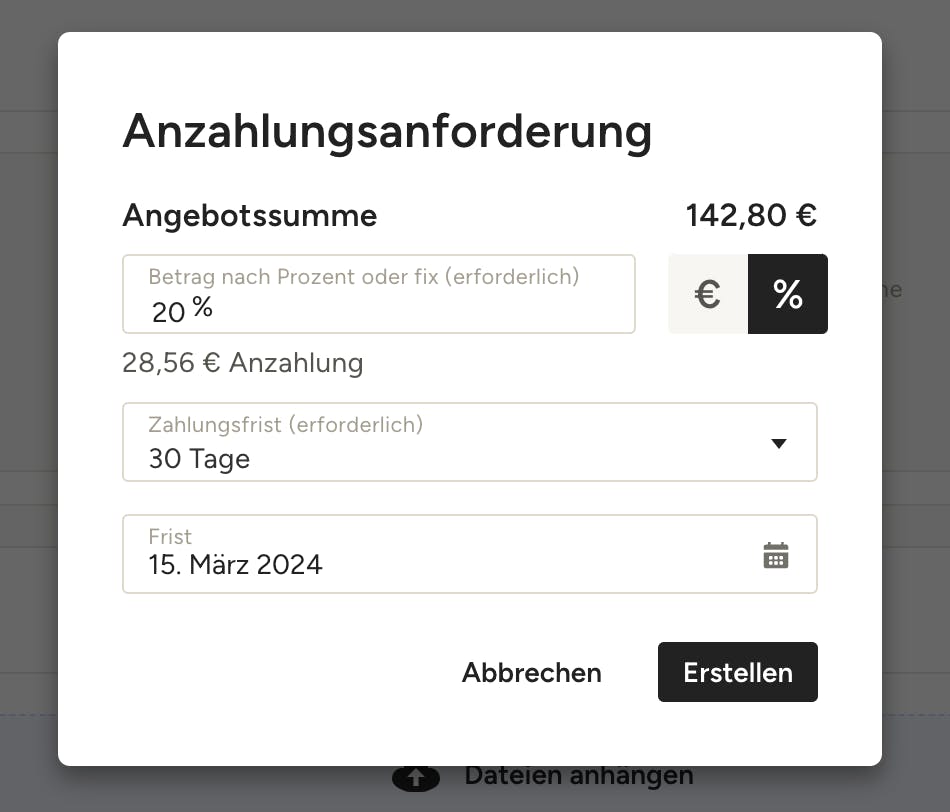Screen dimensions: 950x812
Task: Open the Dateien anhängen link
Action: (579, 776)
